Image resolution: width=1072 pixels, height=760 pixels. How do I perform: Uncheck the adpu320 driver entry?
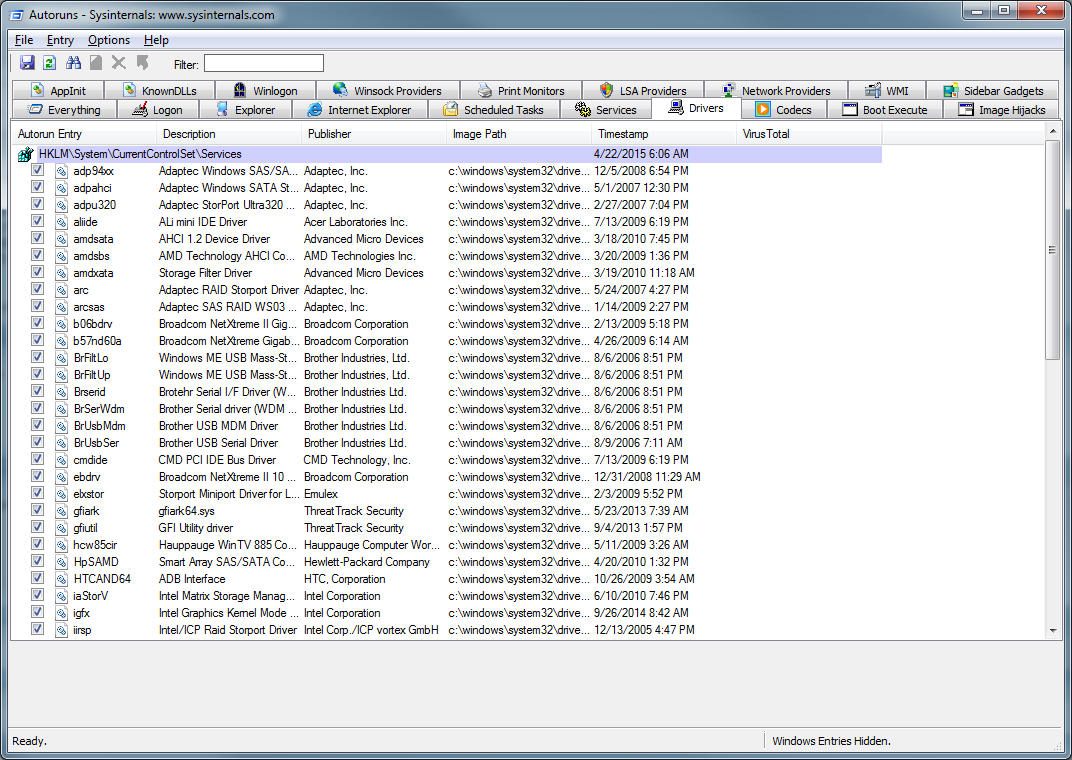point(38,204)
